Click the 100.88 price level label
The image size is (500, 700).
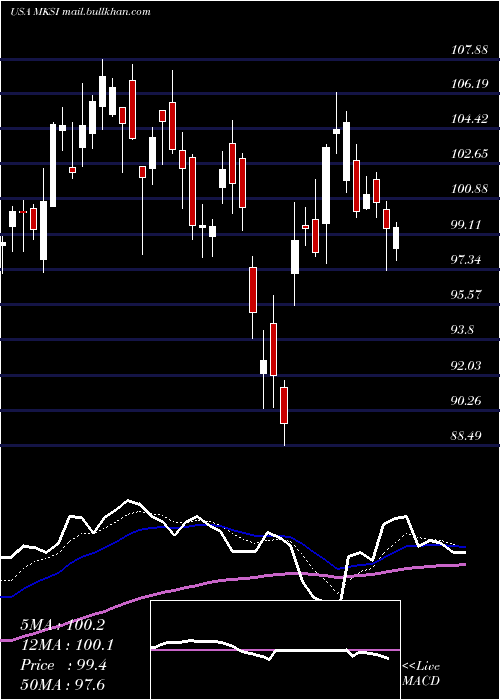click(470, 189)
